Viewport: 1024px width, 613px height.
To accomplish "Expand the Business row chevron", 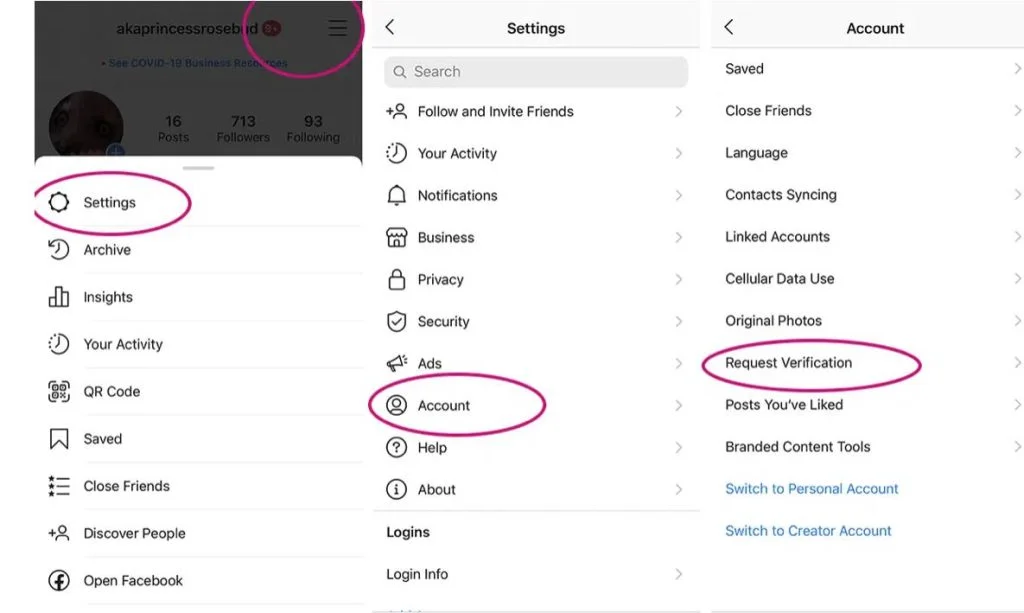I will point(679,238).
